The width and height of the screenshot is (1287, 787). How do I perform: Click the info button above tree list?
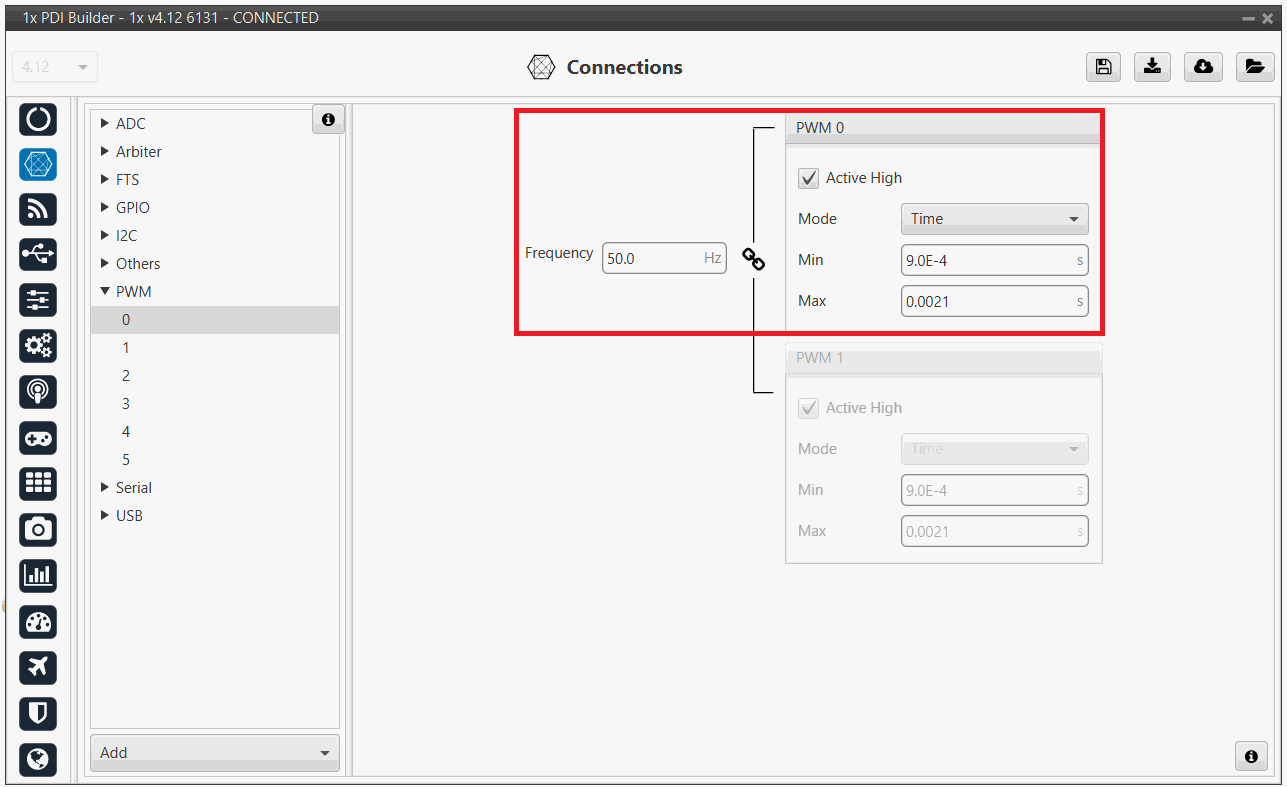328,120
